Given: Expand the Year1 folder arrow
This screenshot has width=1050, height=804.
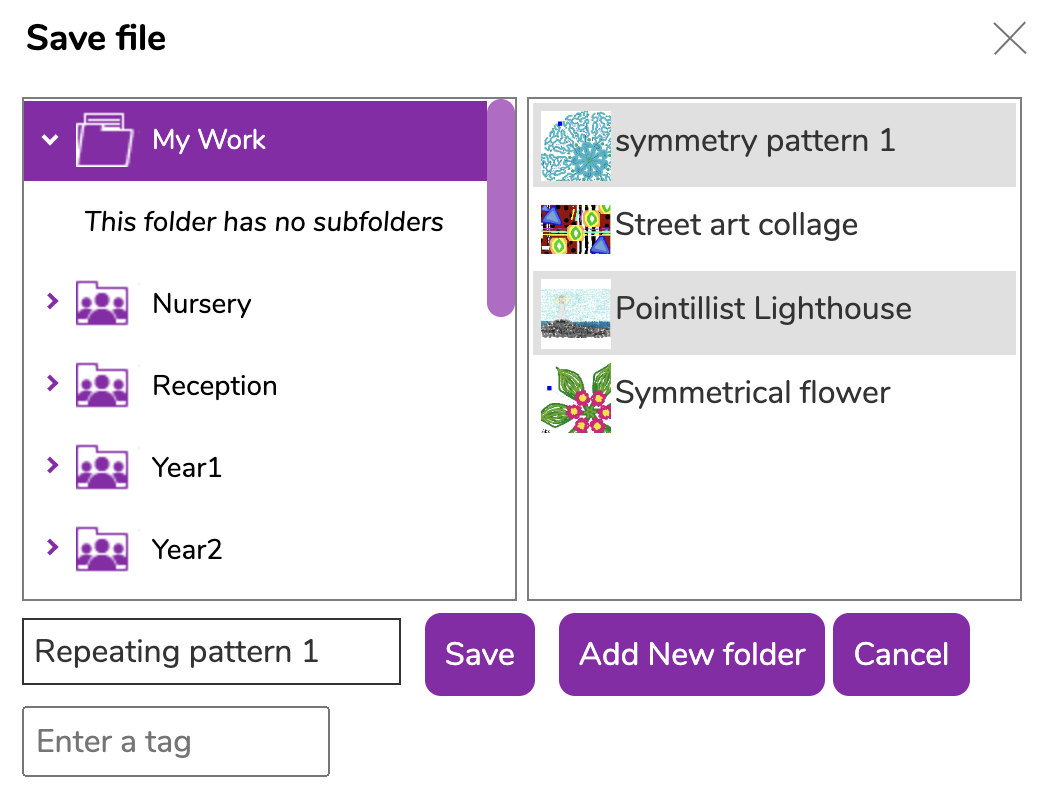Looking at the screenshot, I should click(52, 465).
